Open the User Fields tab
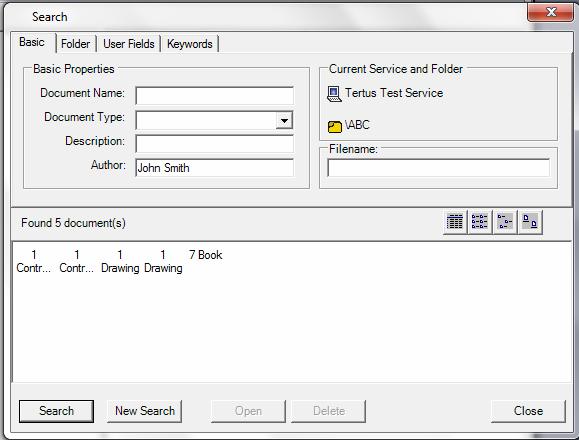The width and height of the screenshot is (579, 440). point(129,44)
